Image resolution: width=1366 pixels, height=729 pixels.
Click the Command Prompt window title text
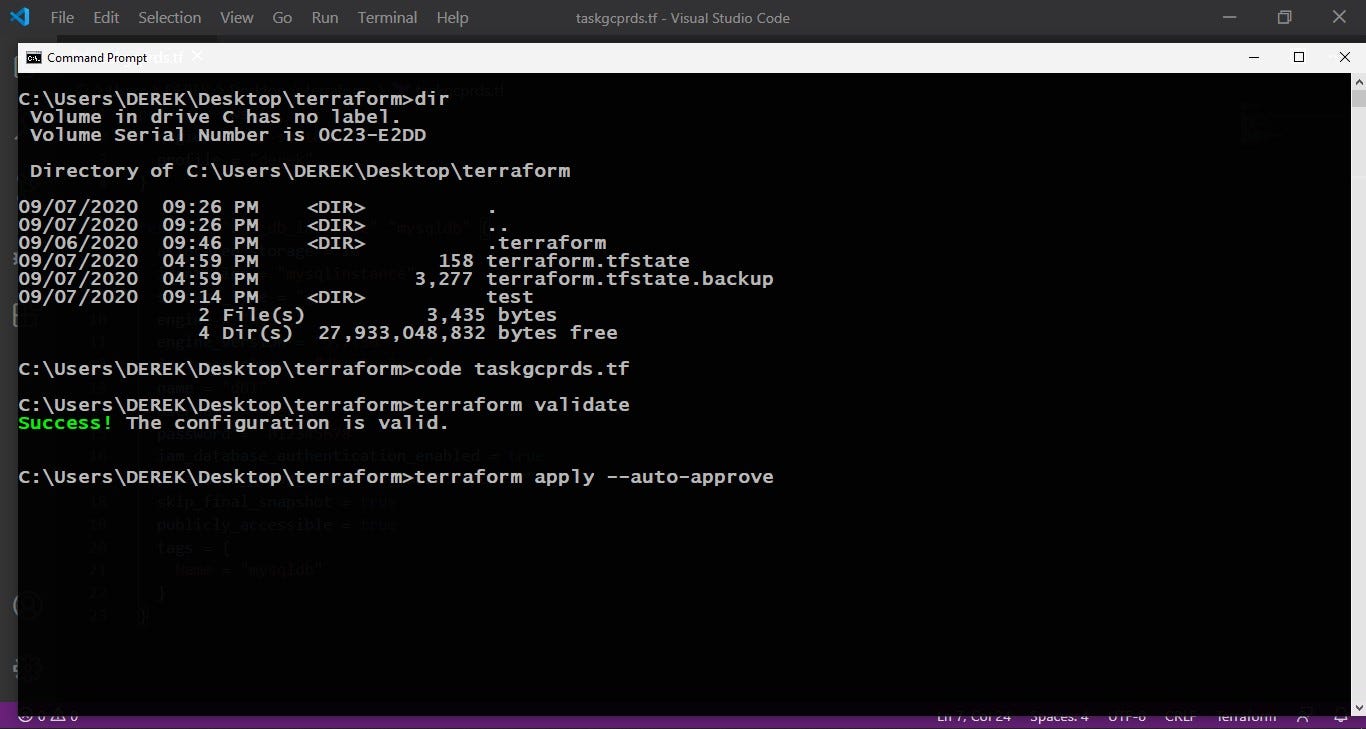97,57
